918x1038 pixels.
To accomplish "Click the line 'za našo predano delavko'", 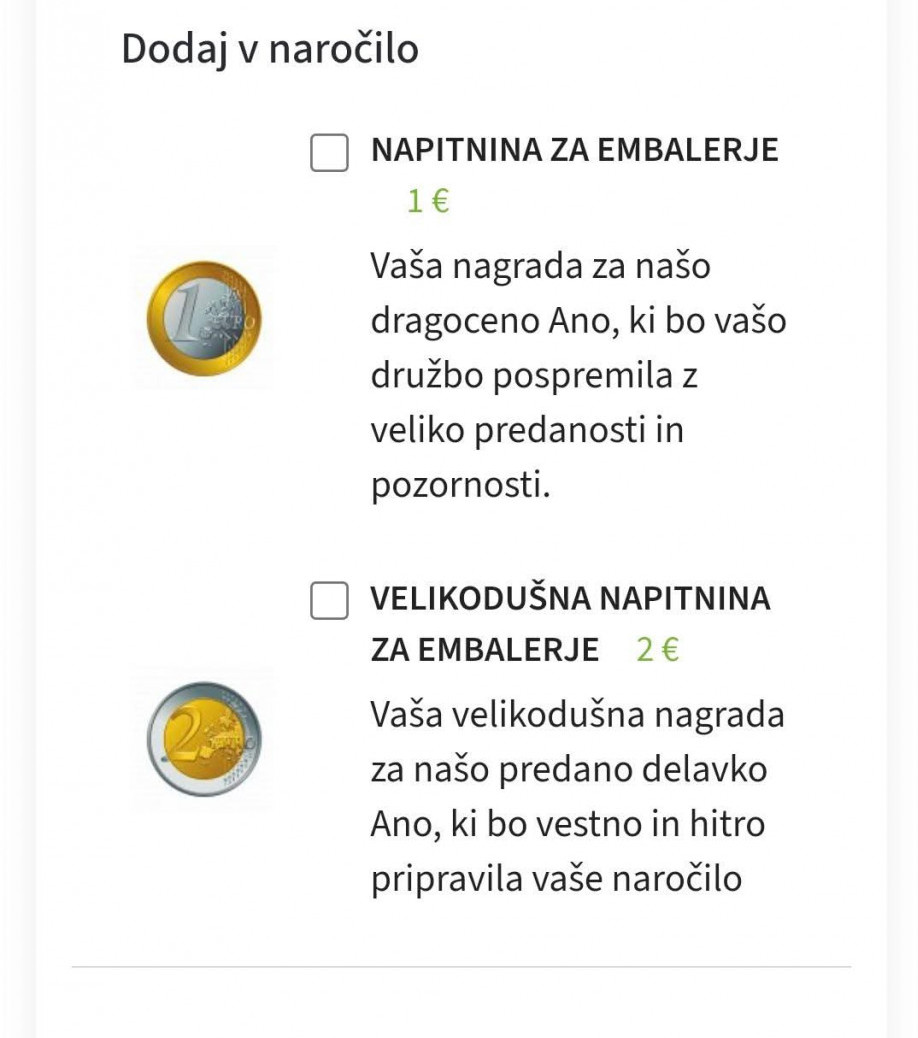I will [569, 770].
